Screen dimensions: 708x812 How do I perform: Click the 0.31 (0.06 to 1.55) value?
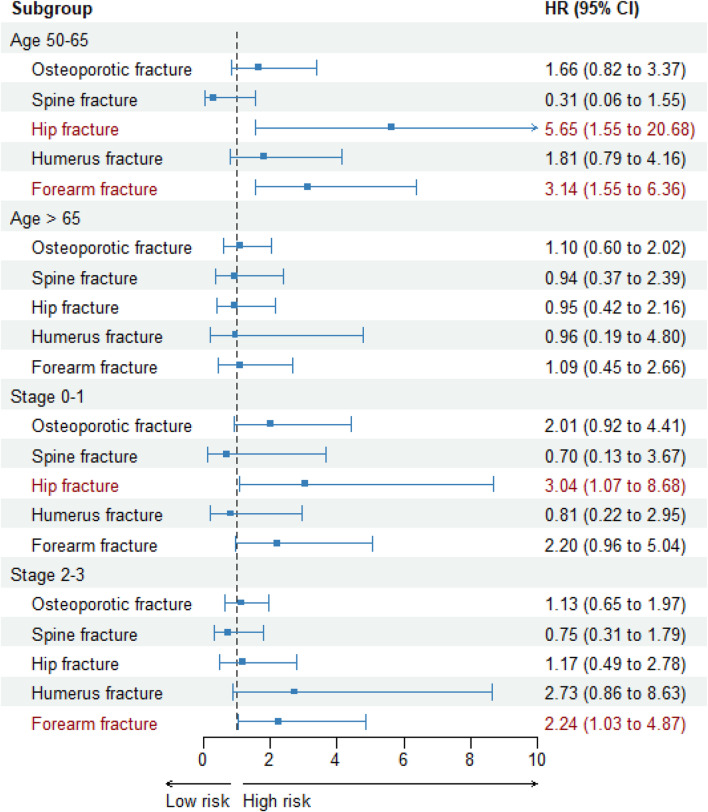615,99
